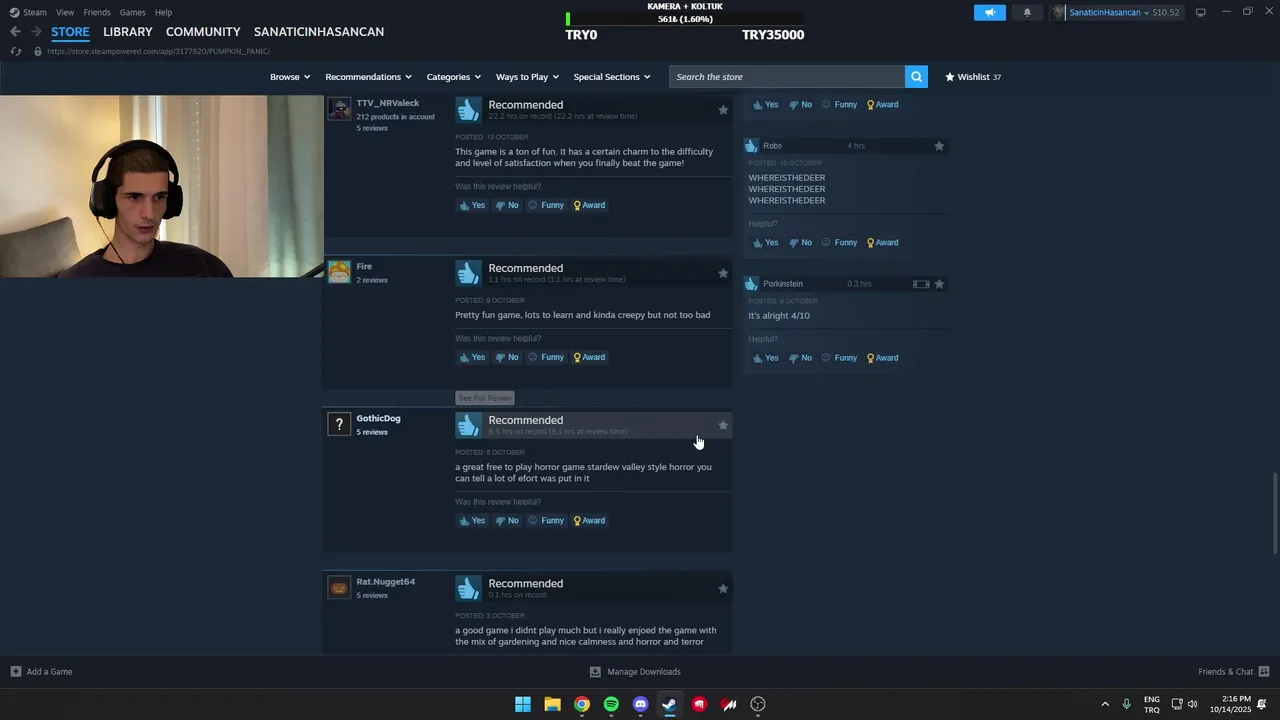Click the page vertical scrollbar thumb
The width and height of the screenshot is (1280, 720).
1274,514
